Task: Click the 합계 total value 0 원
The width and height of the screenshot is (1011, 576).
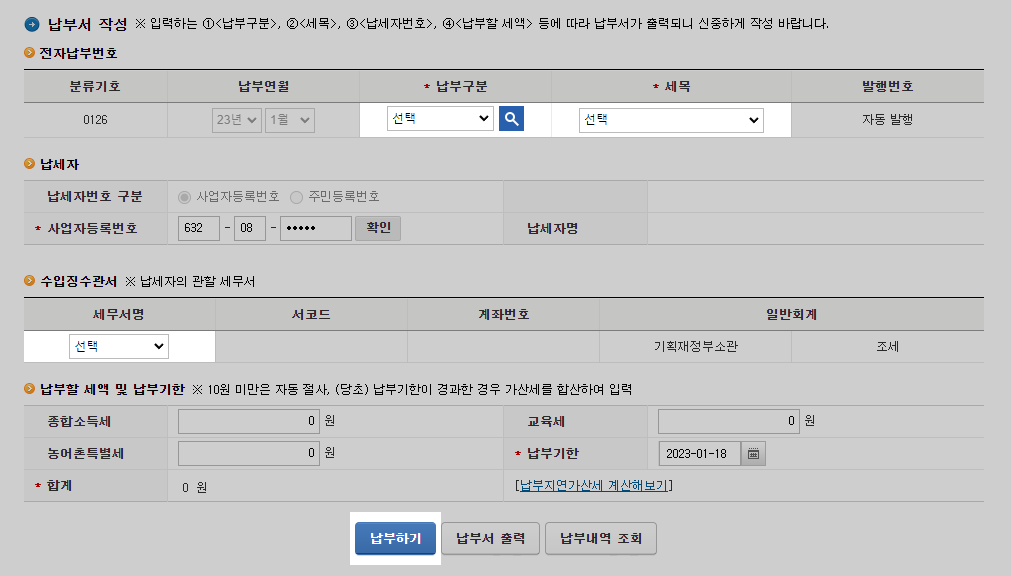Action: (x=194, y=488)
